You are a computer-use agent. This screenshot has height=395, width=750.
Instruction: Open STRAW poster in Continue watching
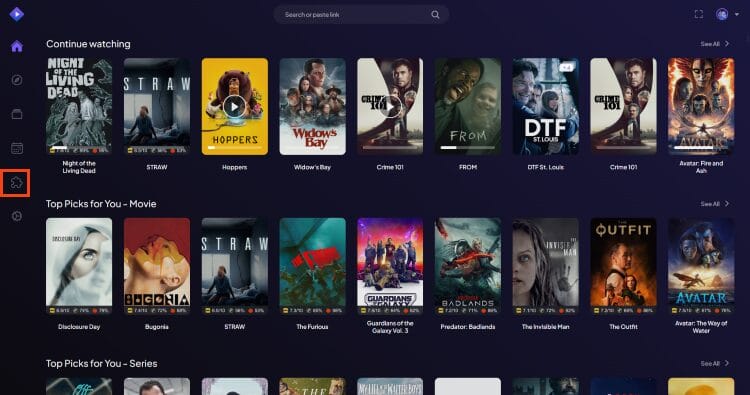click(x=157, y=106)
